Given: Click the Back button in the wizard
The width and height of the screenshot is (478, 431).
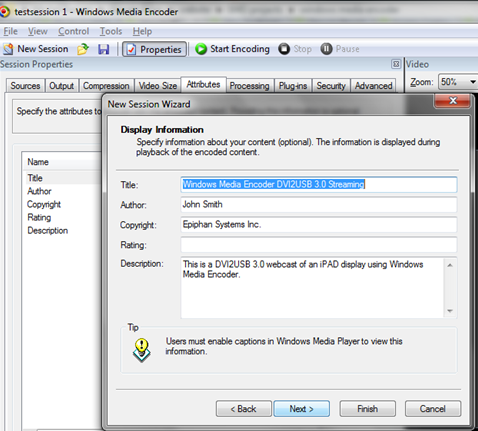Looking at the screenshot, I should [x=244, y=409].
